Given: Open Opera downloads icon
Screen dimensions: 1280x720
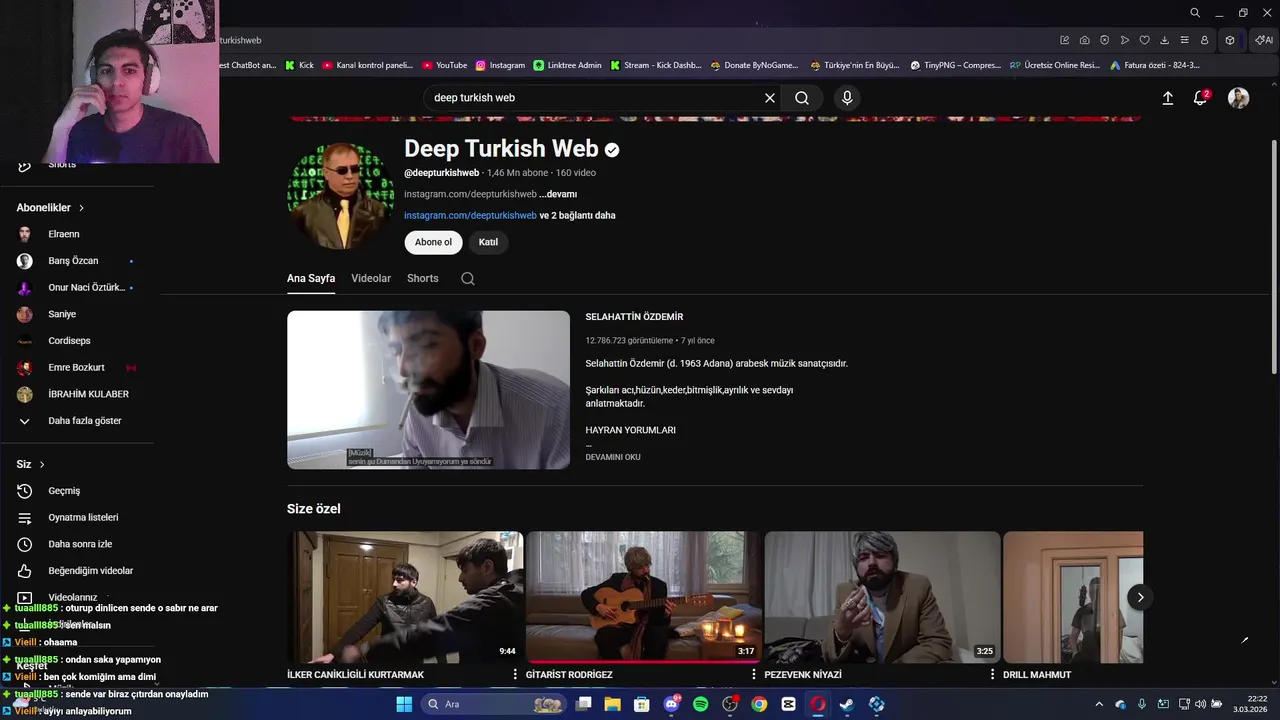Looking at the screenshot, I should coord(1165,40).
